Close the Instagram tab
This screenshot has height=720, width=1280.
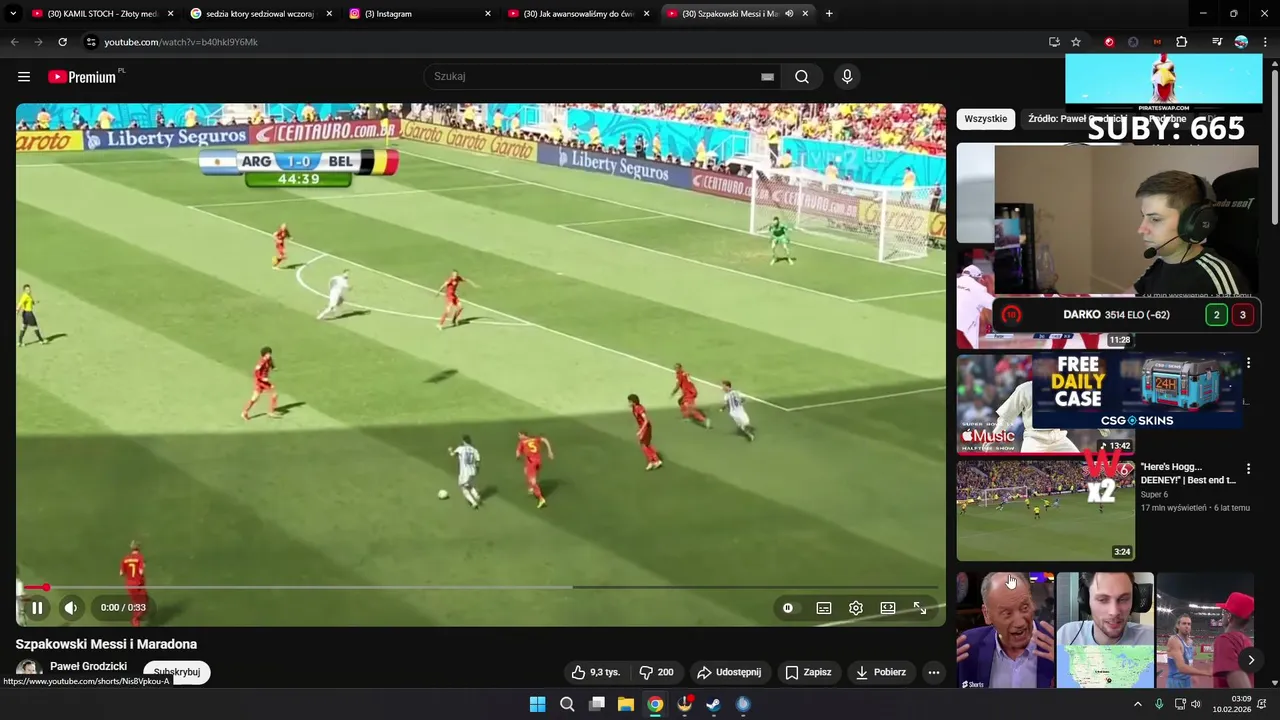tap(488, 14)
